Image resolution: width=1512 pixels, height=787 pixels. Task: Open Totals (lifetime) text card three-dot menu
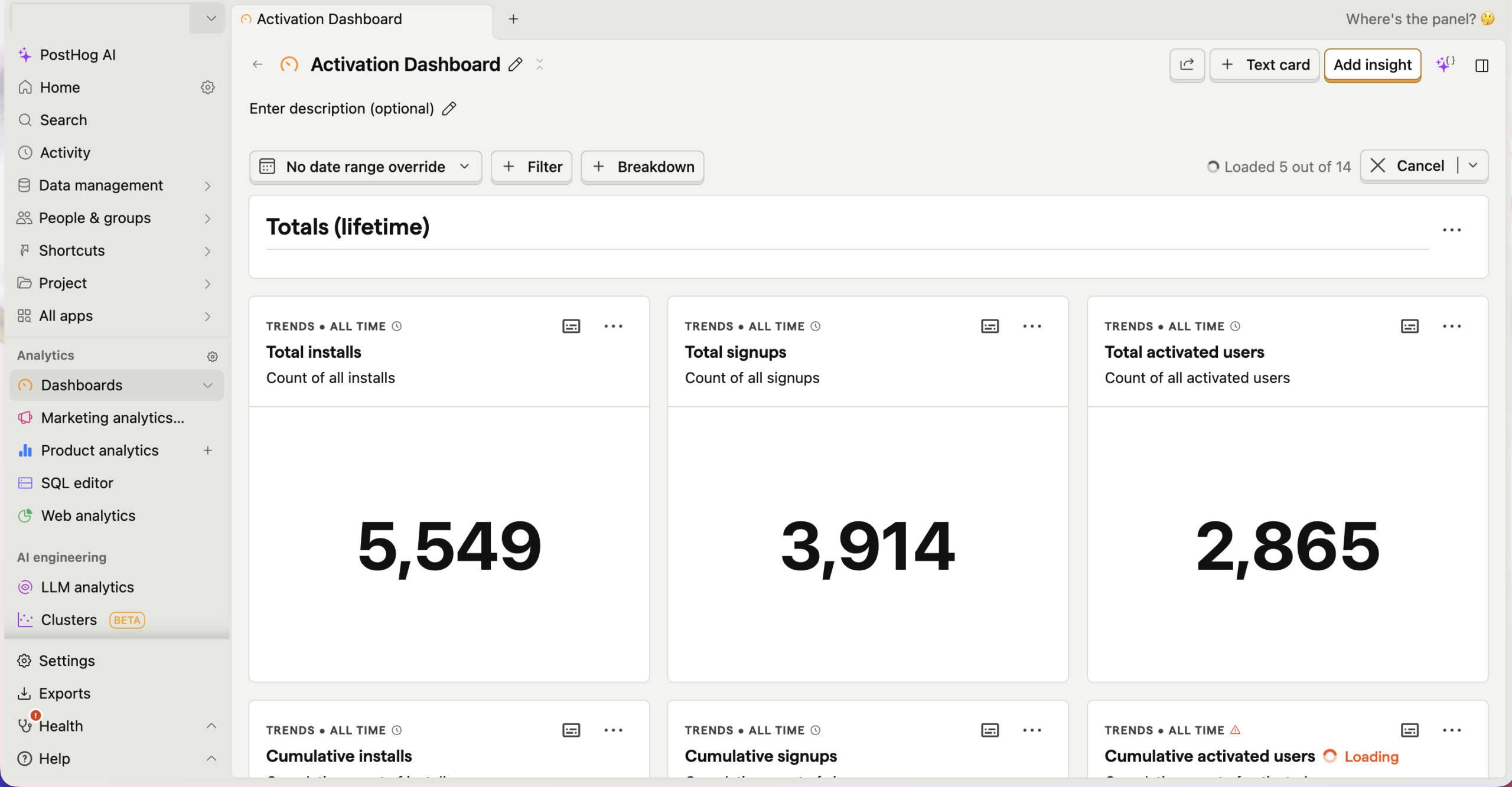(x=1451, y=230)
